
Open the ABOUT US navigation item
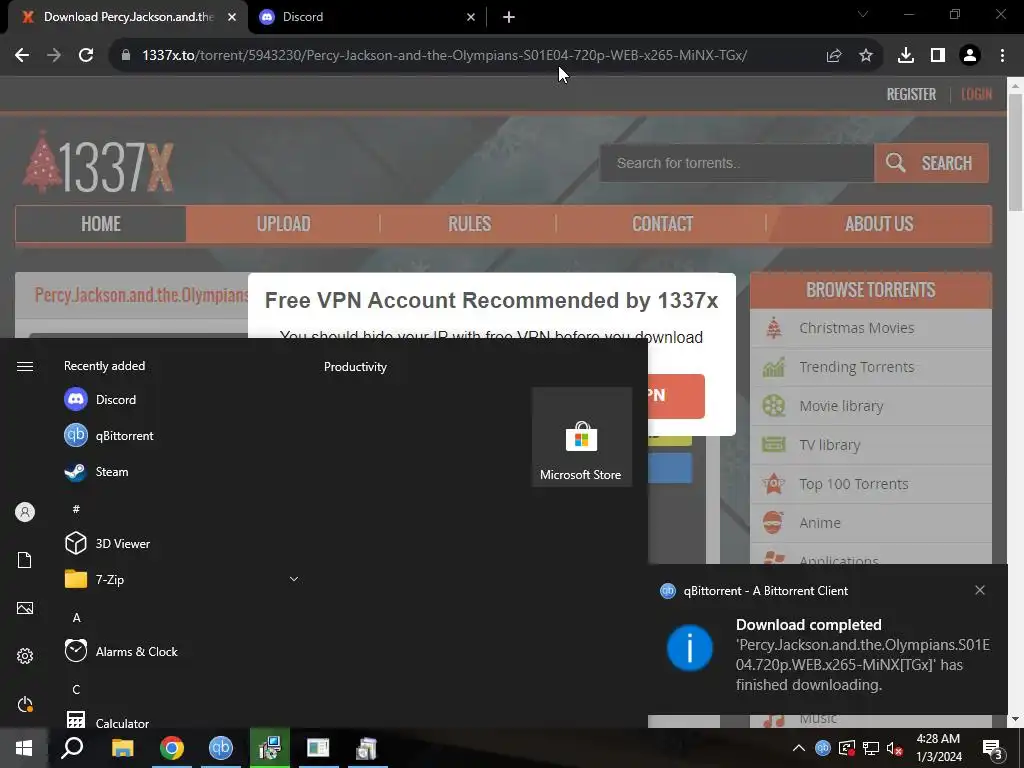point(879,224)
